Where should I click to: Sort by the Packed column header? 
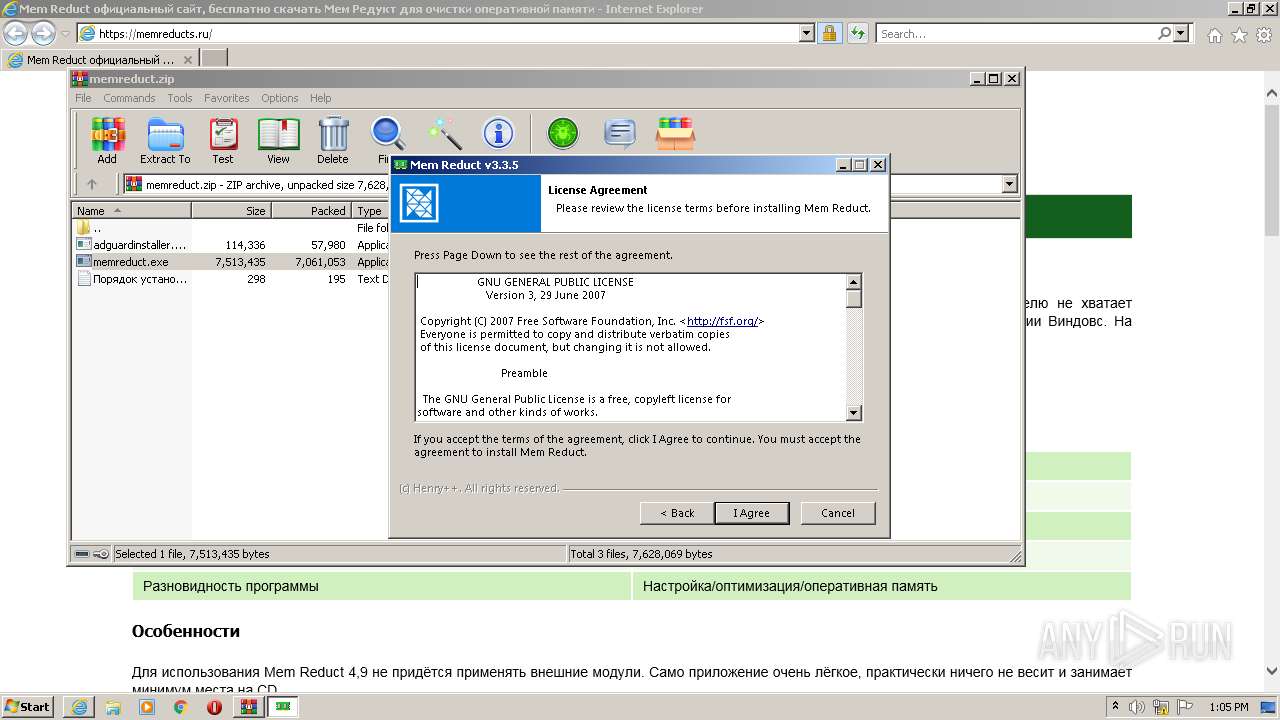312,210
